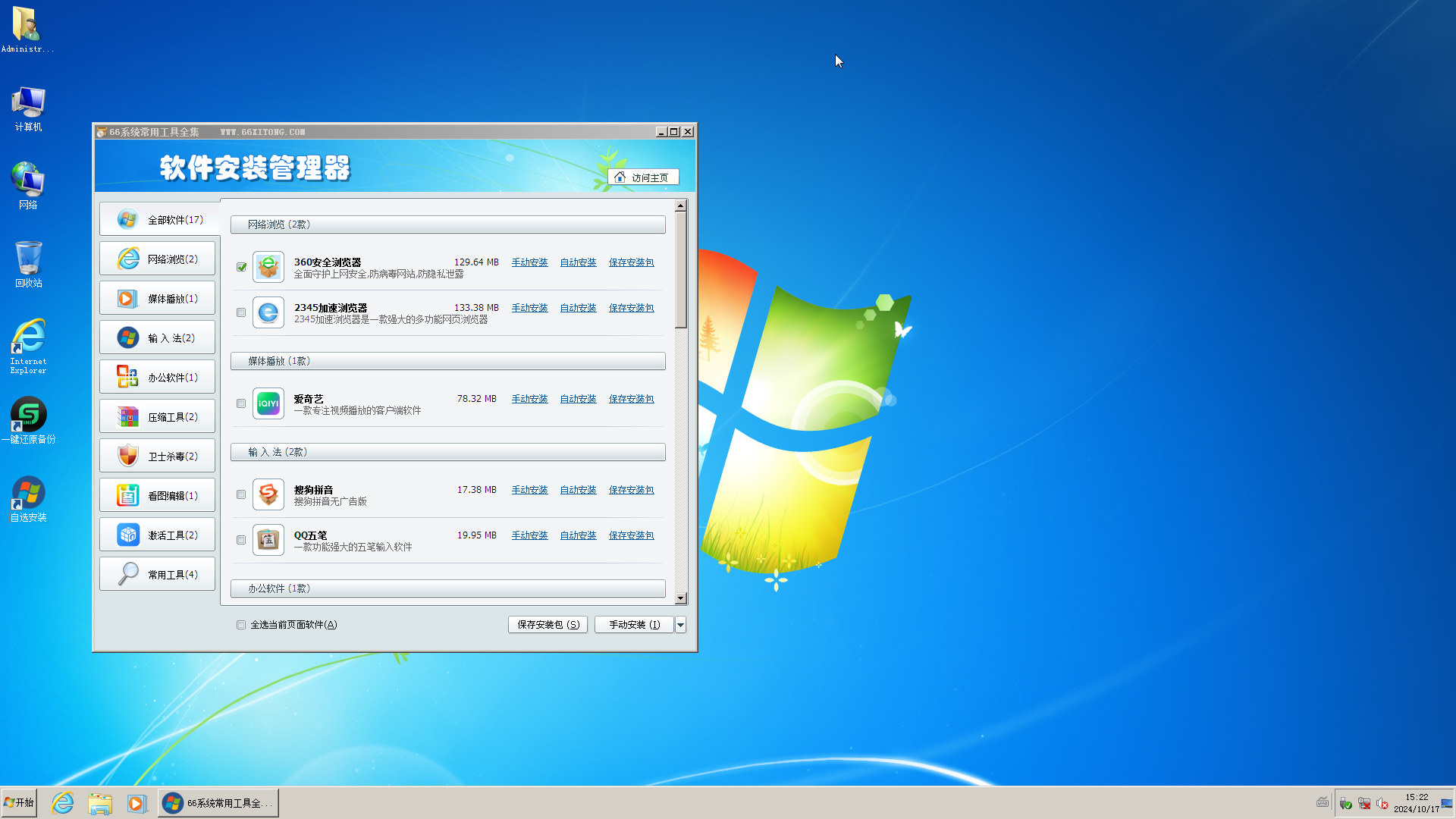Check the 爱奇艺 checkbox
Image resolution: width=1456 pixels, height=819 pixels.
(x=241, y=403)
